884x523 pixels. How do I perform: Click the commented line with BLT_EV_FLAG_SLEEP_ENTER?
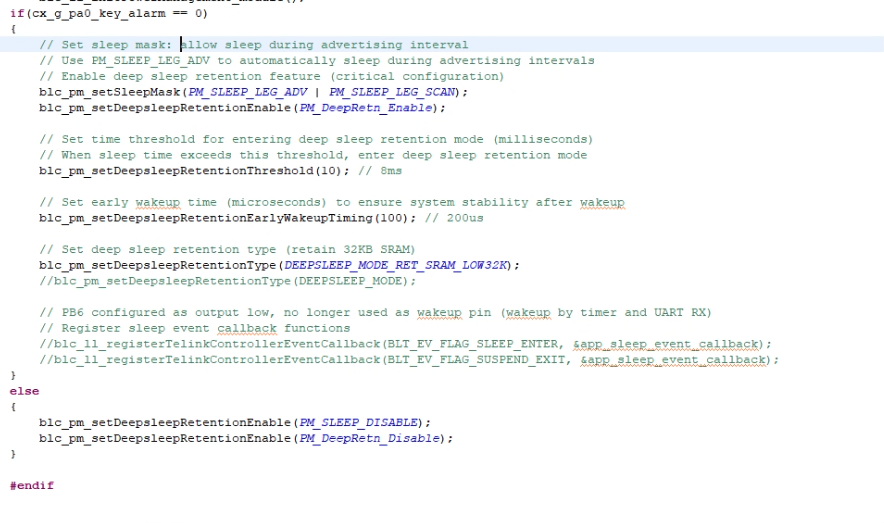tap(405, 344)
